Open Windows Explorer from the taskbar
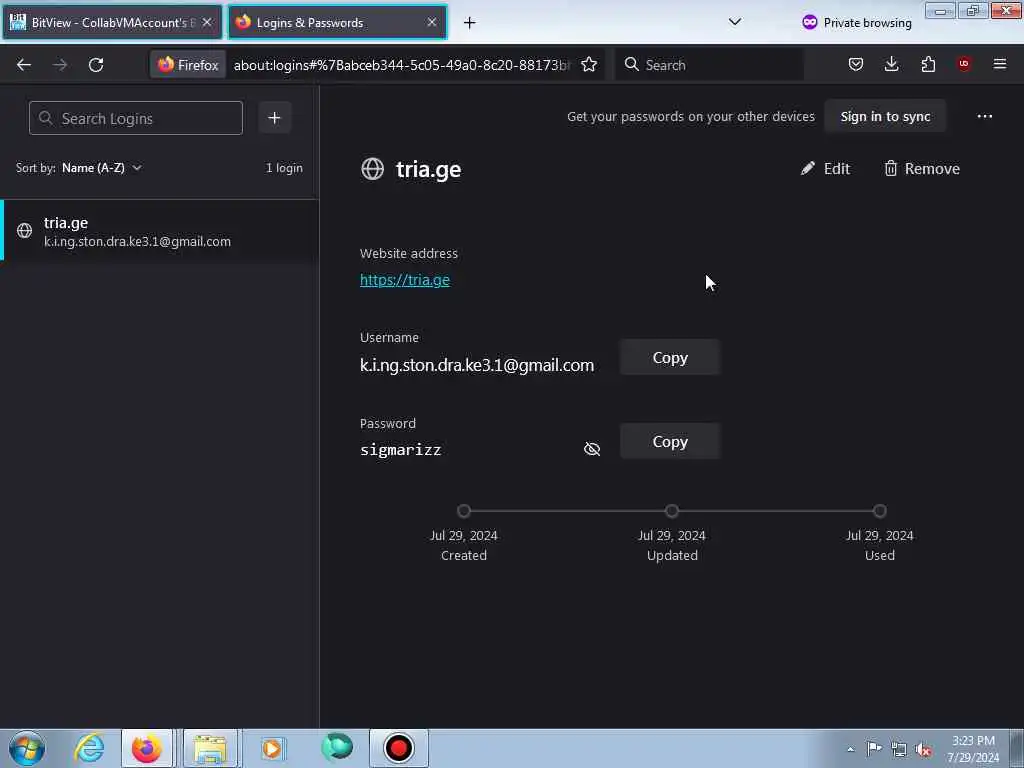Image resolution: width=1024 pixels, height=768 pixels. click(210, 748)
